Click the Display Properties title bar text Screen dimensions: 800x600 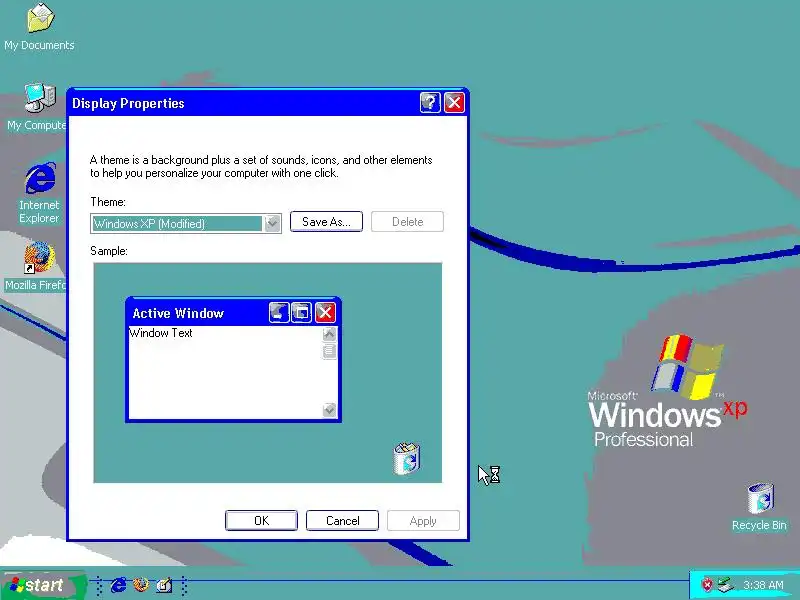[128, 103]
